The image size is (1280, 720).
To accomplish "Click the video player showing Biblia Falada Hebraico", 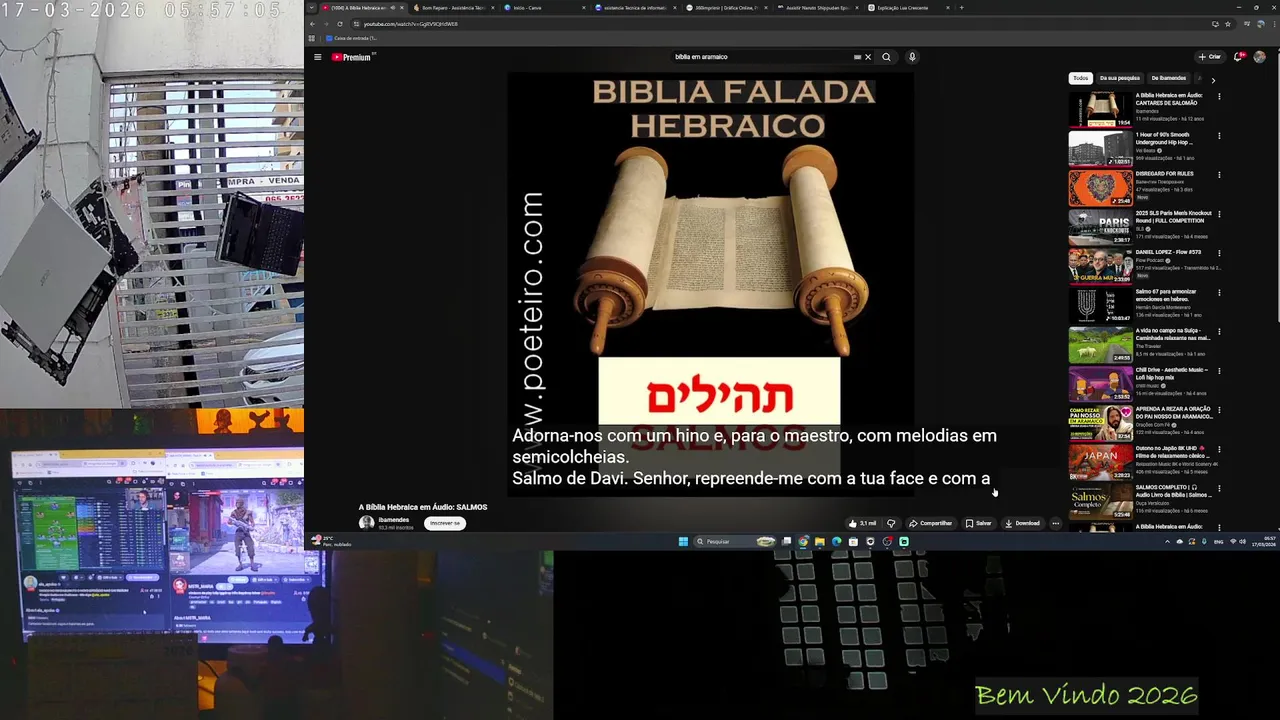I will 711,283.
